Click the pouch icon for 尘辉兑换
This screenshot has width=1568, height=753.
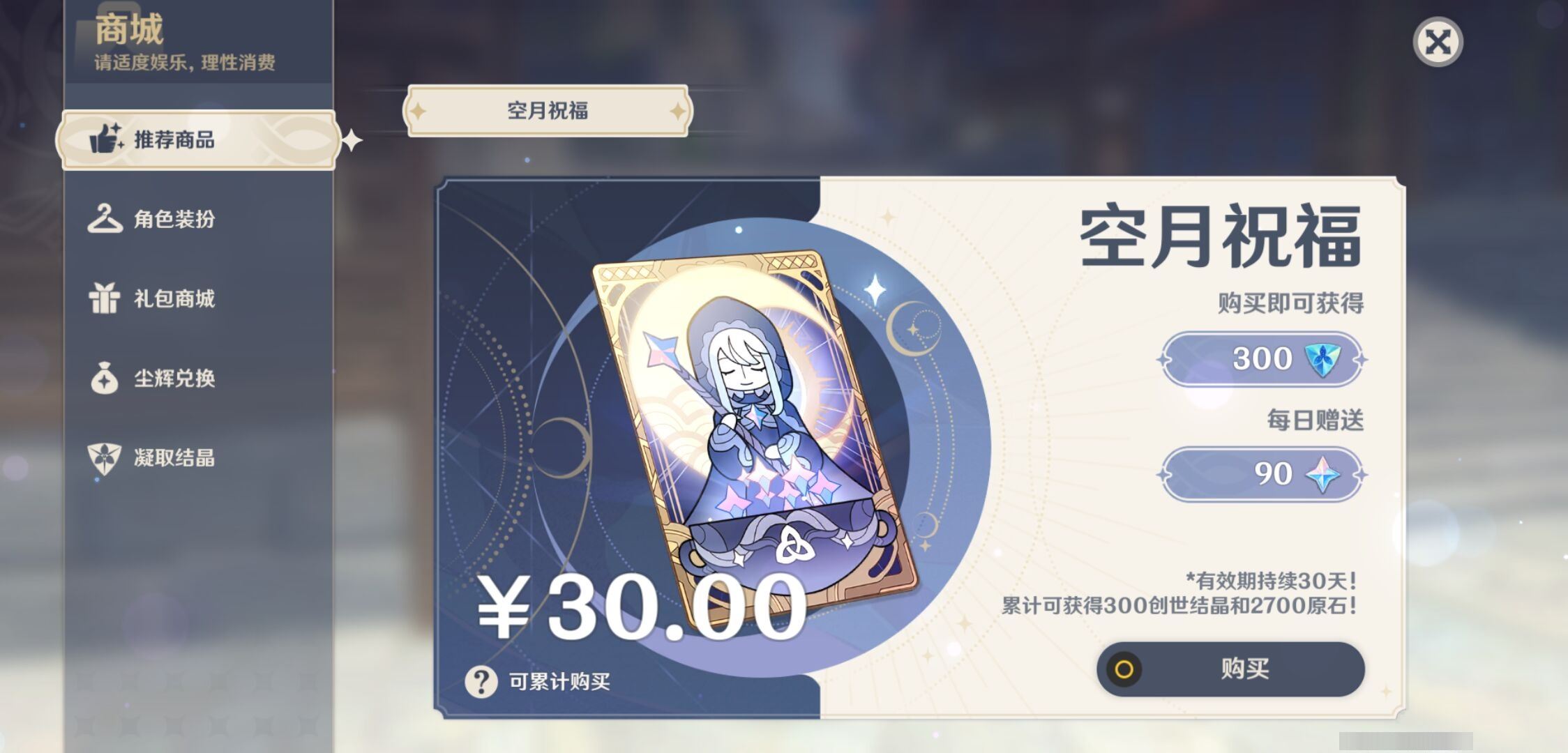[105, 377]
